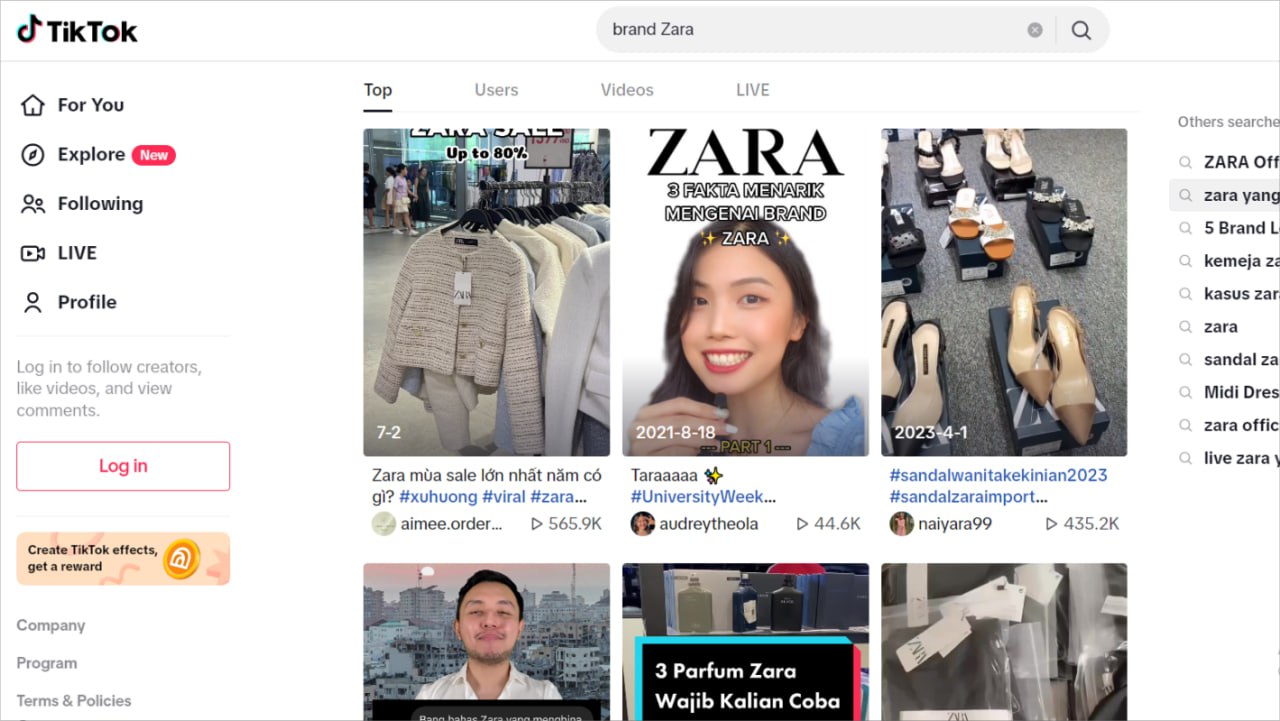Switch to the LIVE results tab

(753, 90)
